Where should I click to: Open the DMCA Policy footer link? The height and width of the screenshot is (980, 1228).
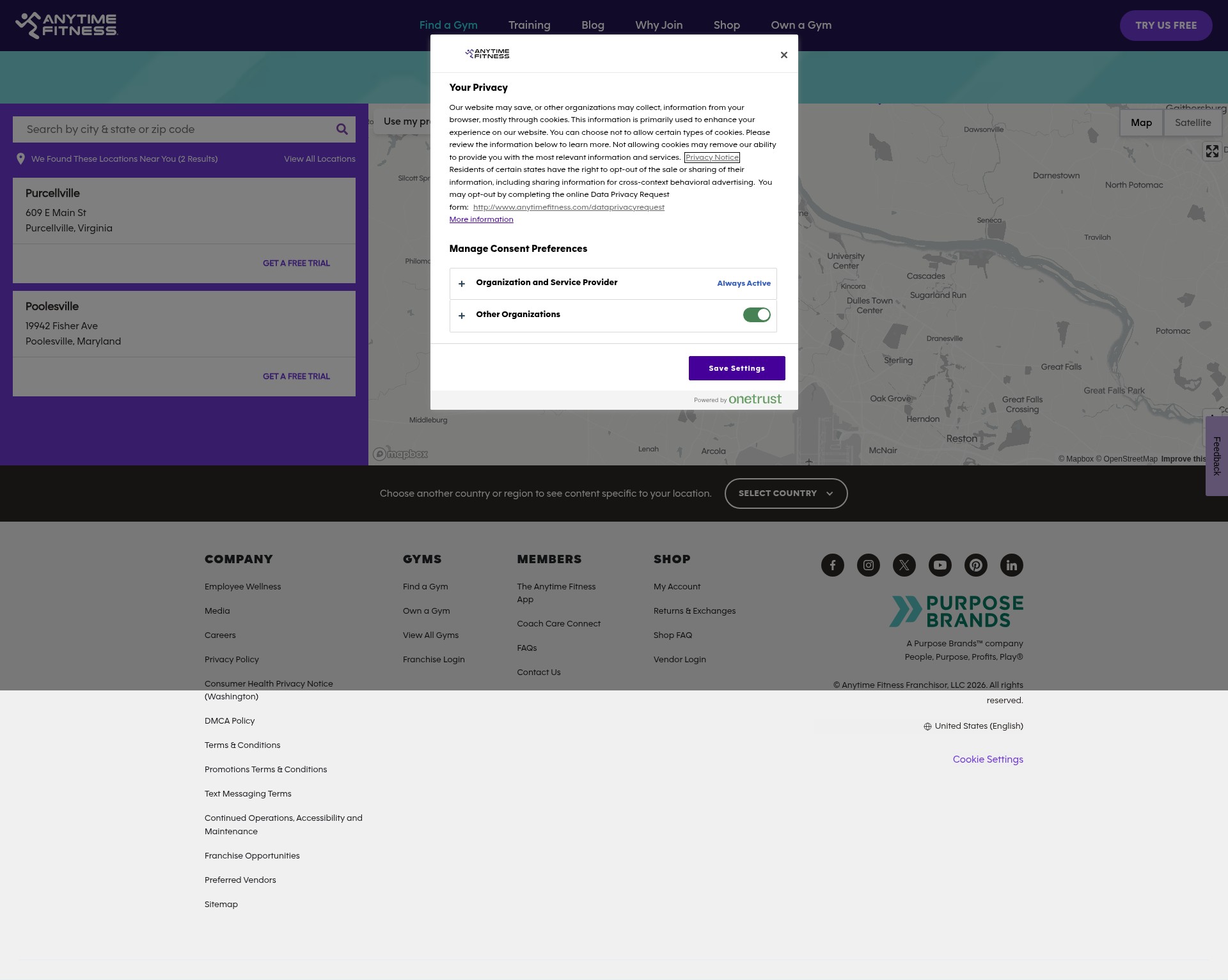click(230, 721)
